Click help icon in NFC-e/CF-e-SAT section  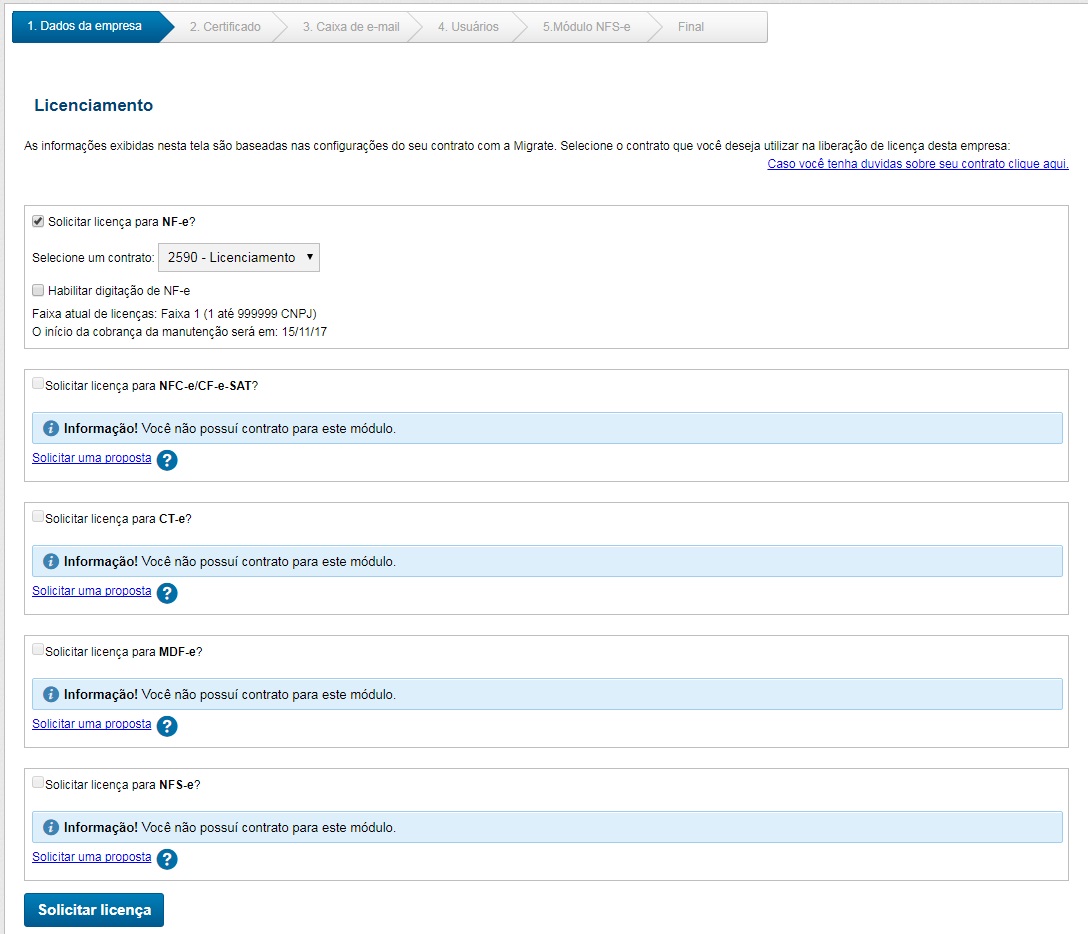coord(167,460)
